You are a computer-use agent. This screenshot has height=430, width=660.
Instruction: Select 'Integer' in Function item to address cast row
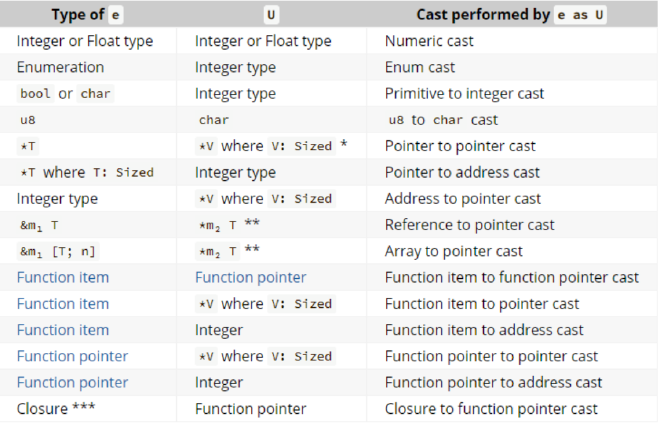pyautogui.click(x=219, y=330)
